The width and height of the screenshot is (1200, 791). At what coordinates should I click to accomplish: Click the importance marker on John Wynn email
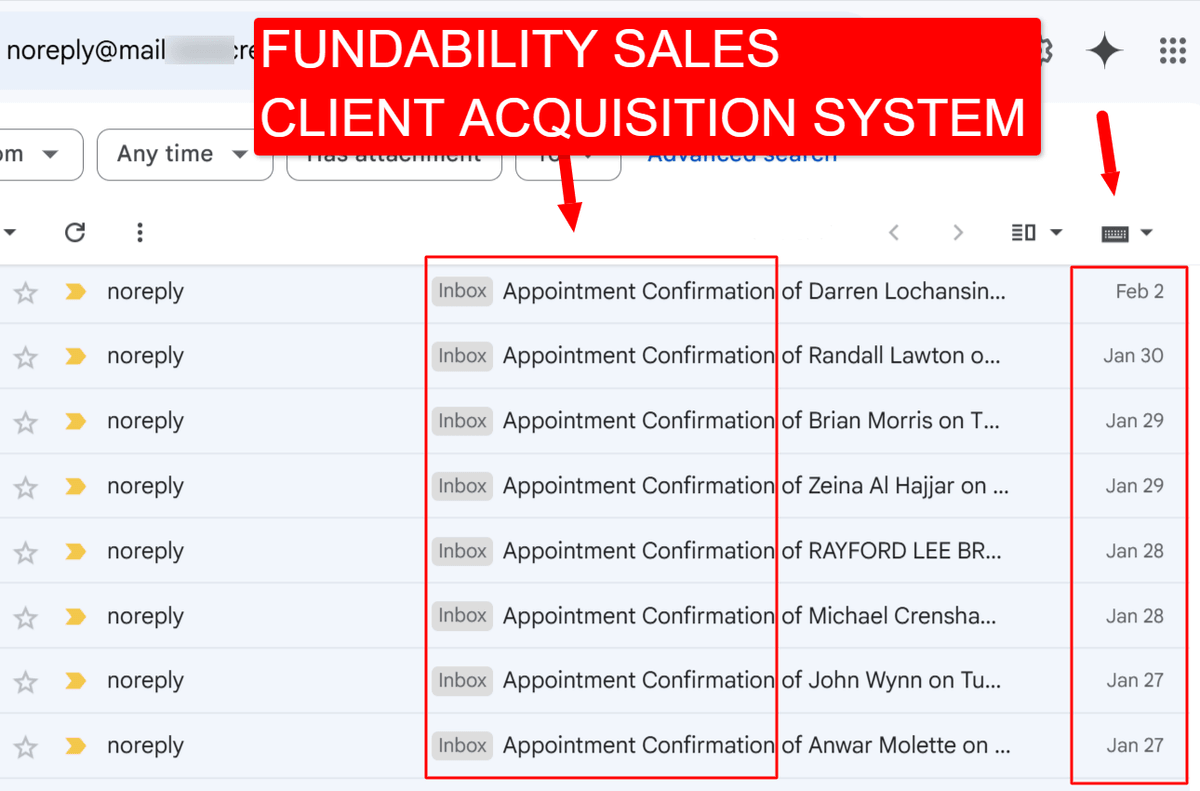(x=75, y=681)
